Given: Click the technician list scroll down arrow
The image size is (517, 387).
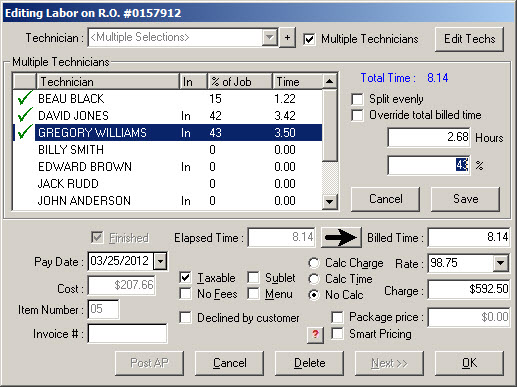Looking at the screenshot, I should click(x=329, y=202).
